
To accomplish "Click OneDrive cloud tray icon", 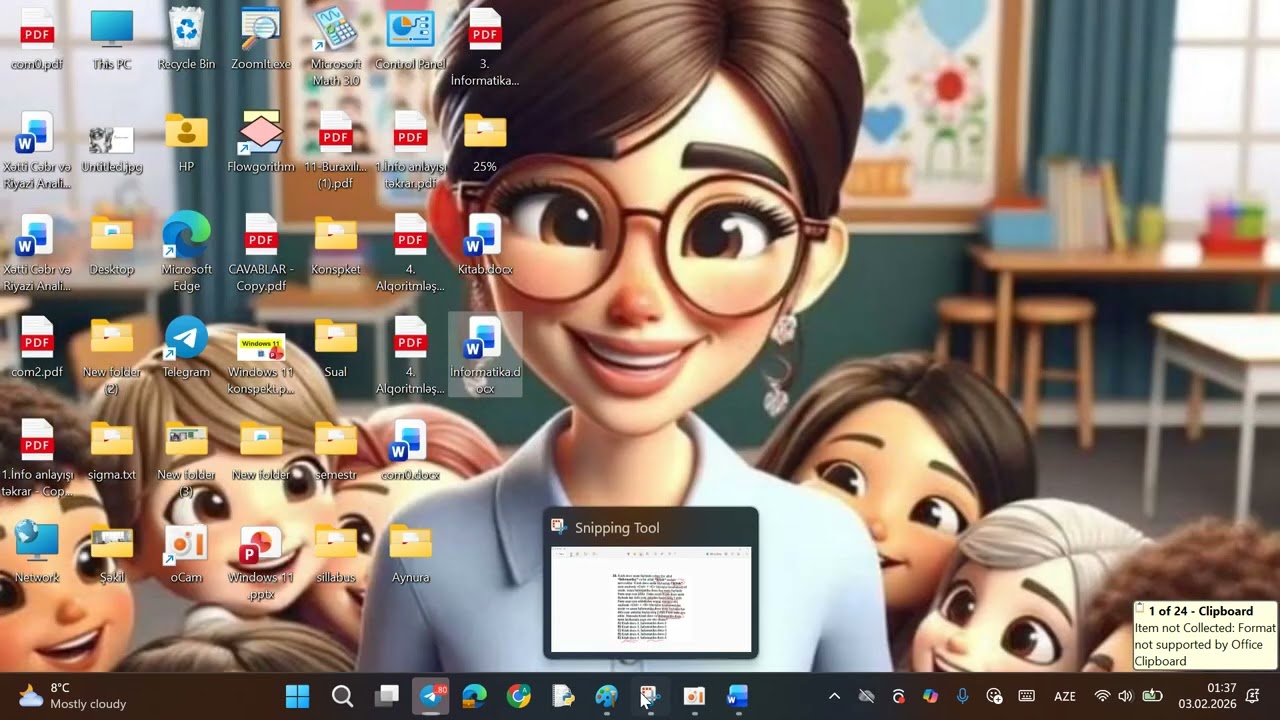I will [866, 696].
